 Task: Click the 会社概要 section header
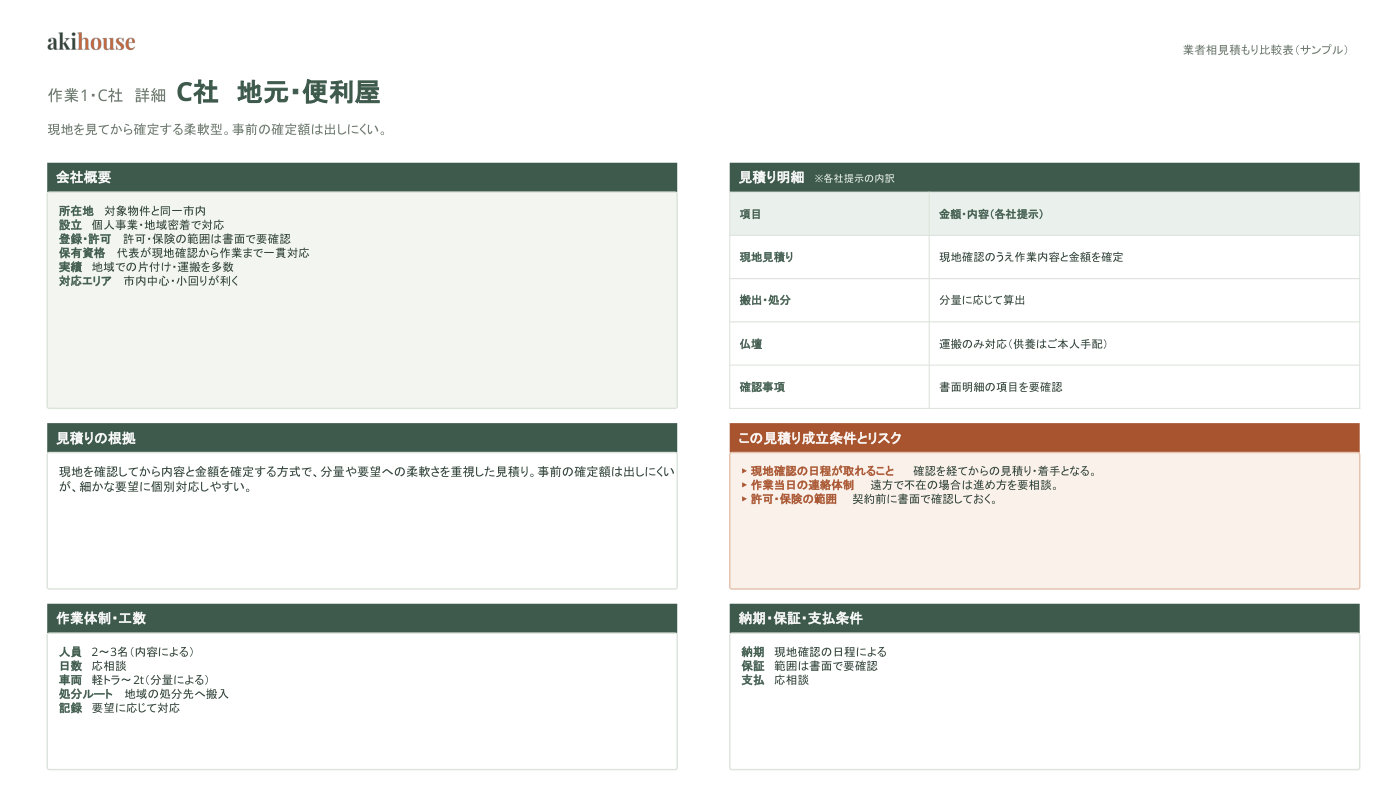click(362, 177)
